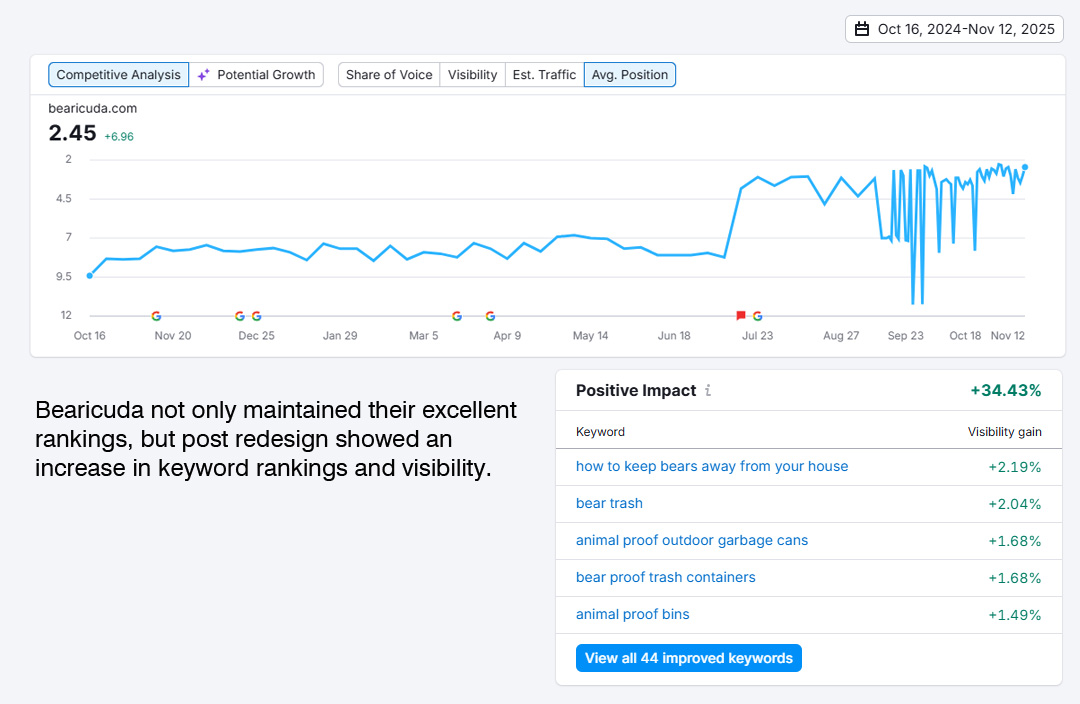This screenshot has height=704, width=1080.
Task: Select the Google icon near Apr 9
Action: click(x=490, y=315)
